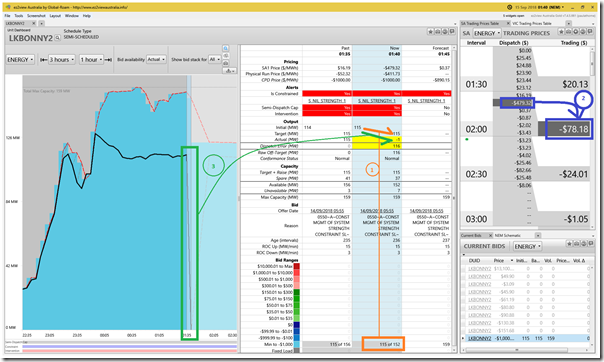Click the S_NIL_STRENGTH_1 constraint link under Now
The image size is (604, 362).
[377, 101]
